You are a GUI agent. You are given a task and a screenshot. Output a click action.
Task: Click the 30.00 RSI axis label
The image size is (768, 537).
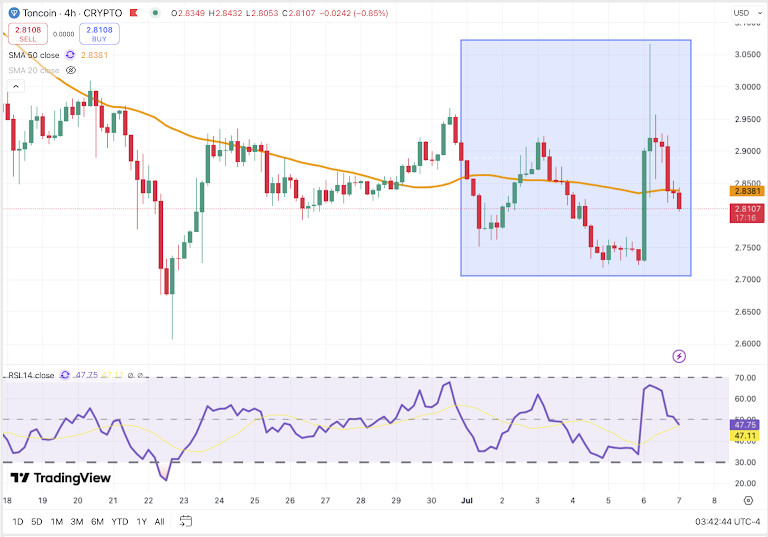(x=745, y=462)
